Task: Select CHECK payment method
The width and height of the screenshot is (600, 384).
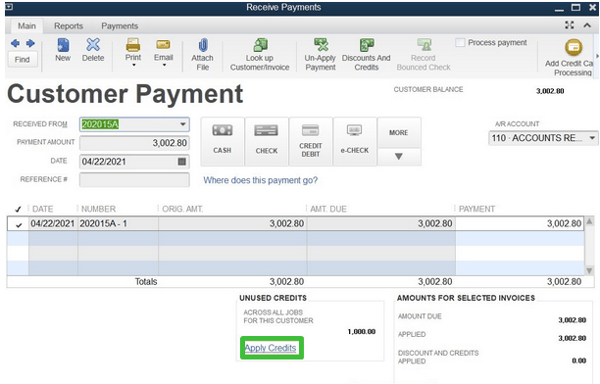Action: pyautogui.click(x=266, y=142)
